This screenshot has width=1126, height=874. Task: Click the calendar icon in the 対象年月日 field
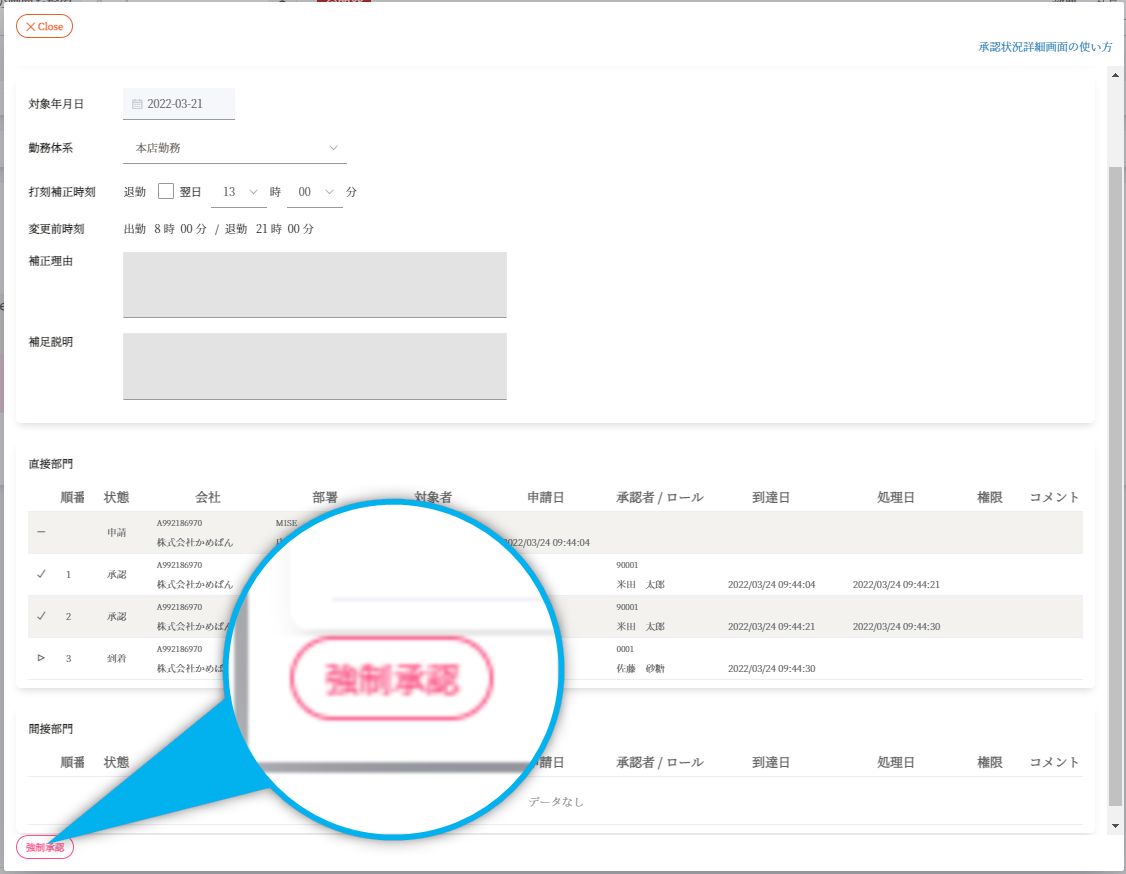click(137, 104)
